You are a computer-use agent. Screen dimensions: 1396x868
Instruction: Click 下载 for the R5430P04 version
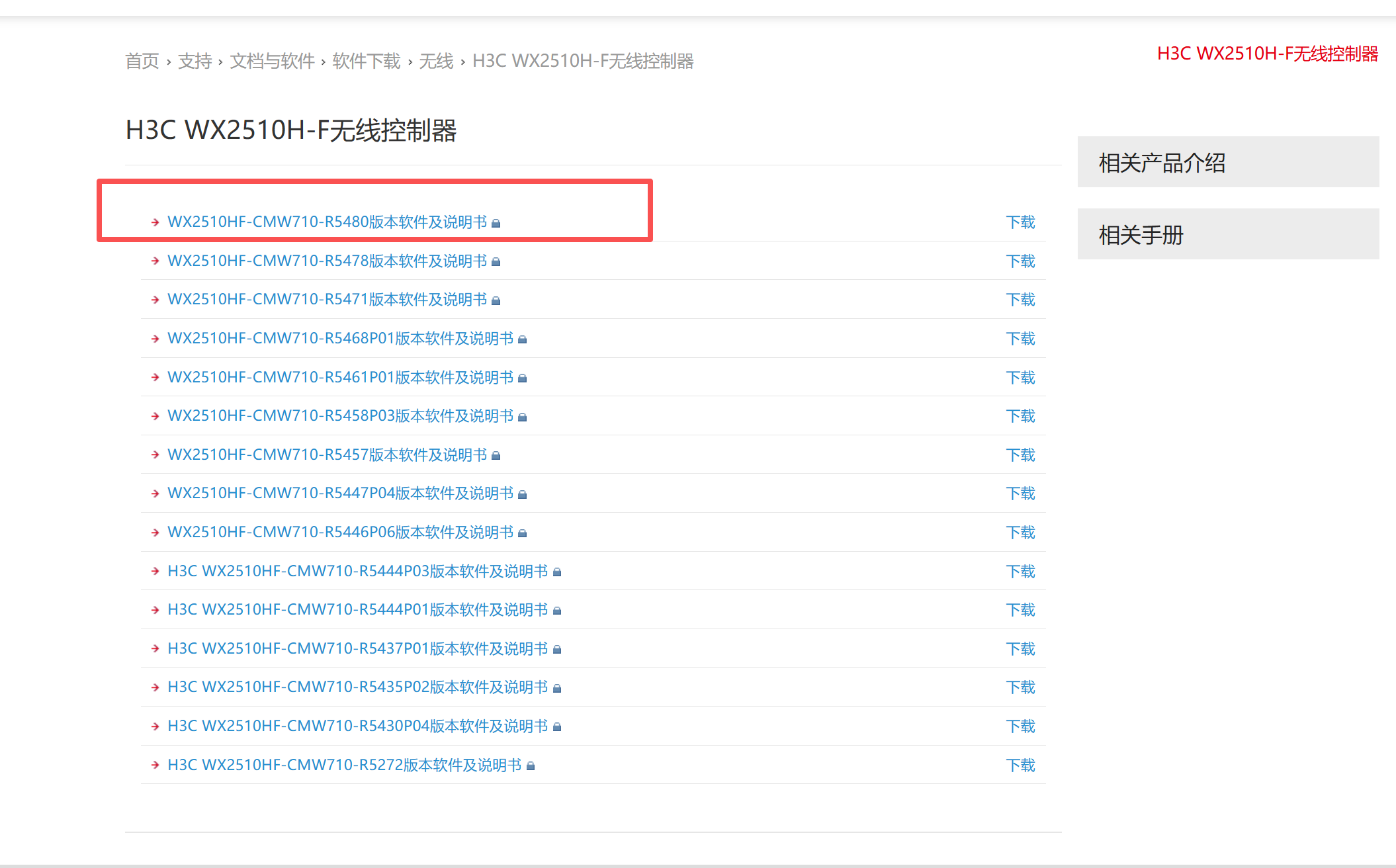click(1020, 726)
